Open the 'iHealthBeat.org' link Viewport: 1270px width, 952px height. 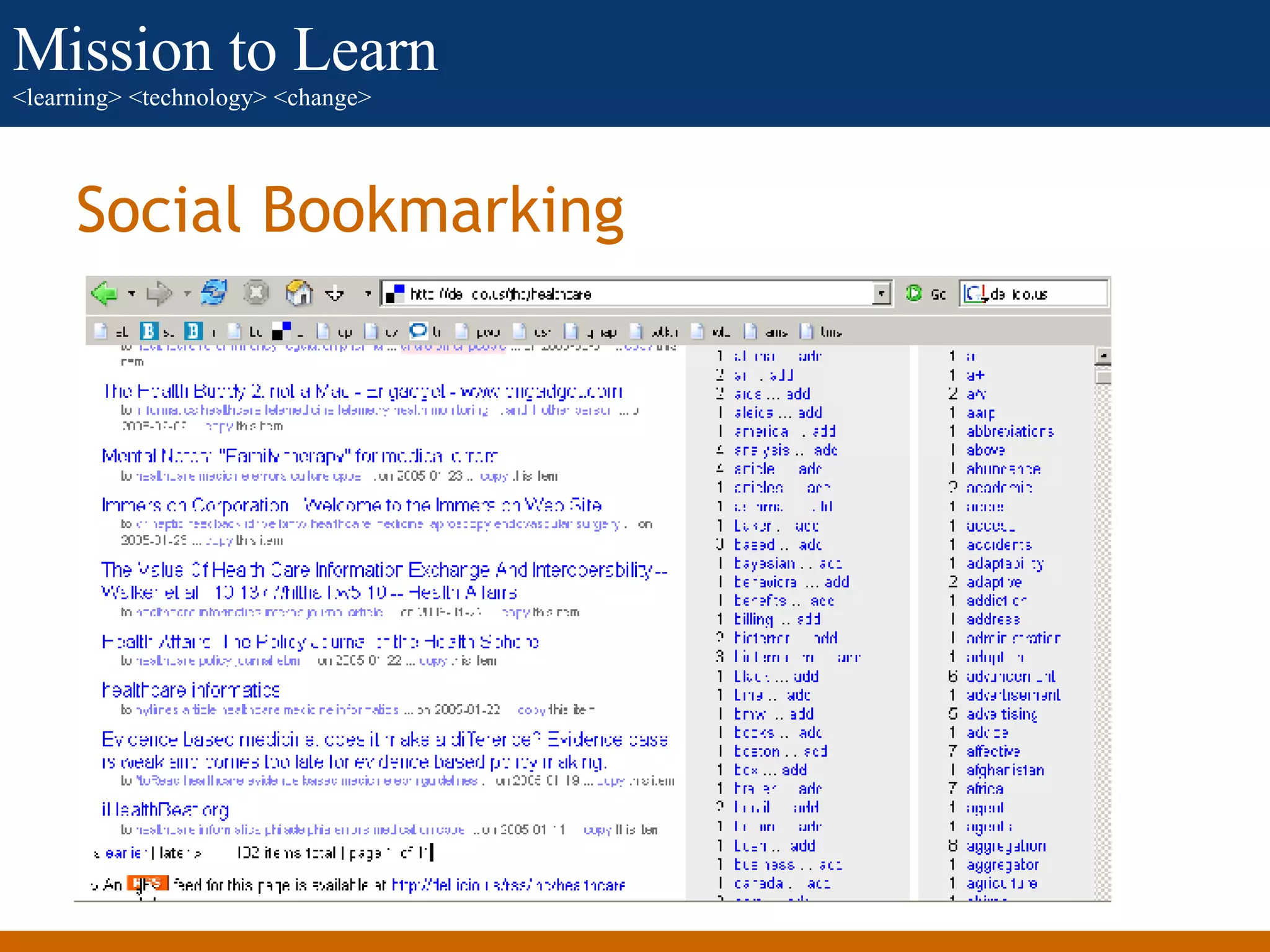[165, 809]
